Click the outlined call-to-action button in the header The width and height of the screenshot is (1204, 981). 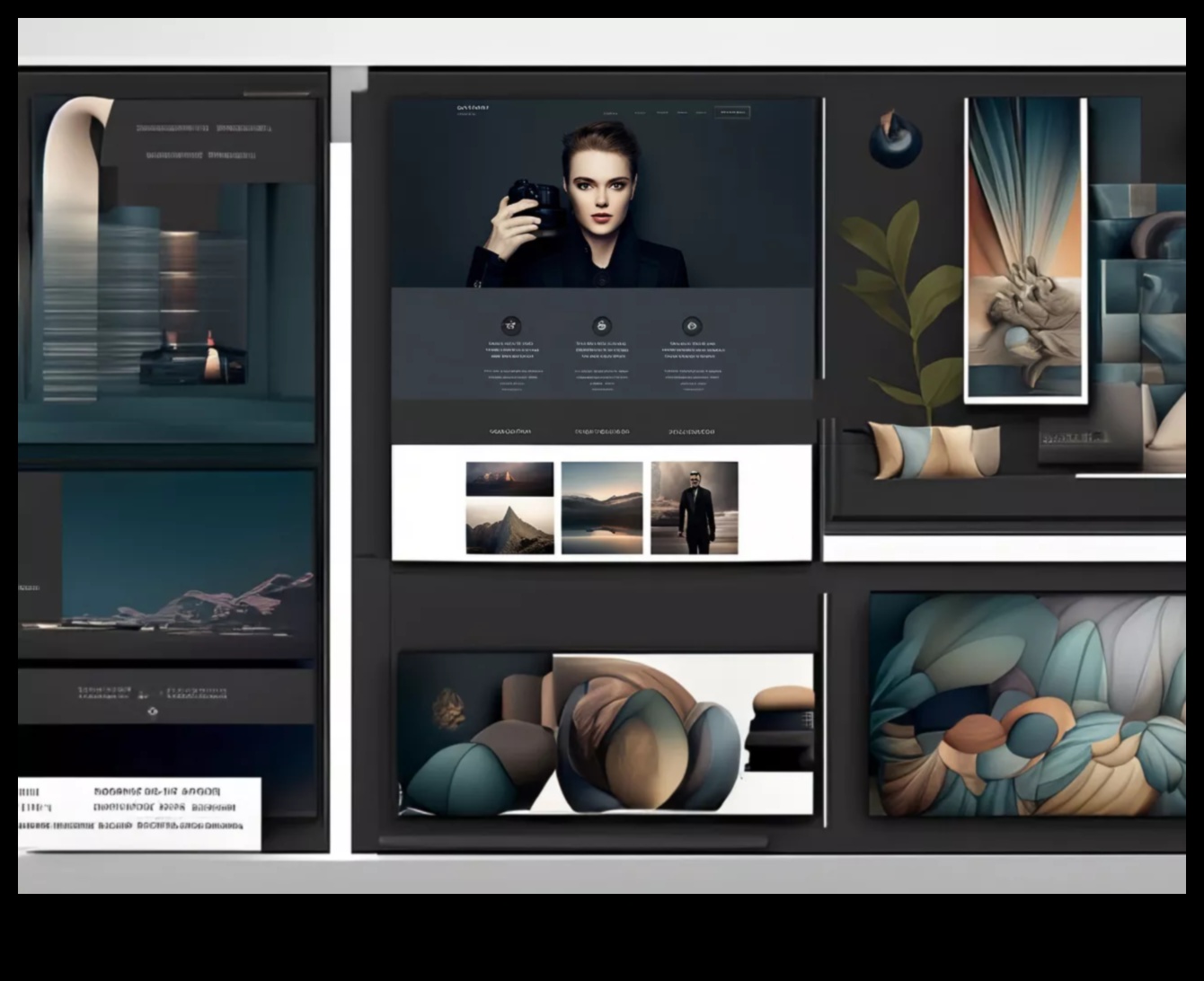732,111
